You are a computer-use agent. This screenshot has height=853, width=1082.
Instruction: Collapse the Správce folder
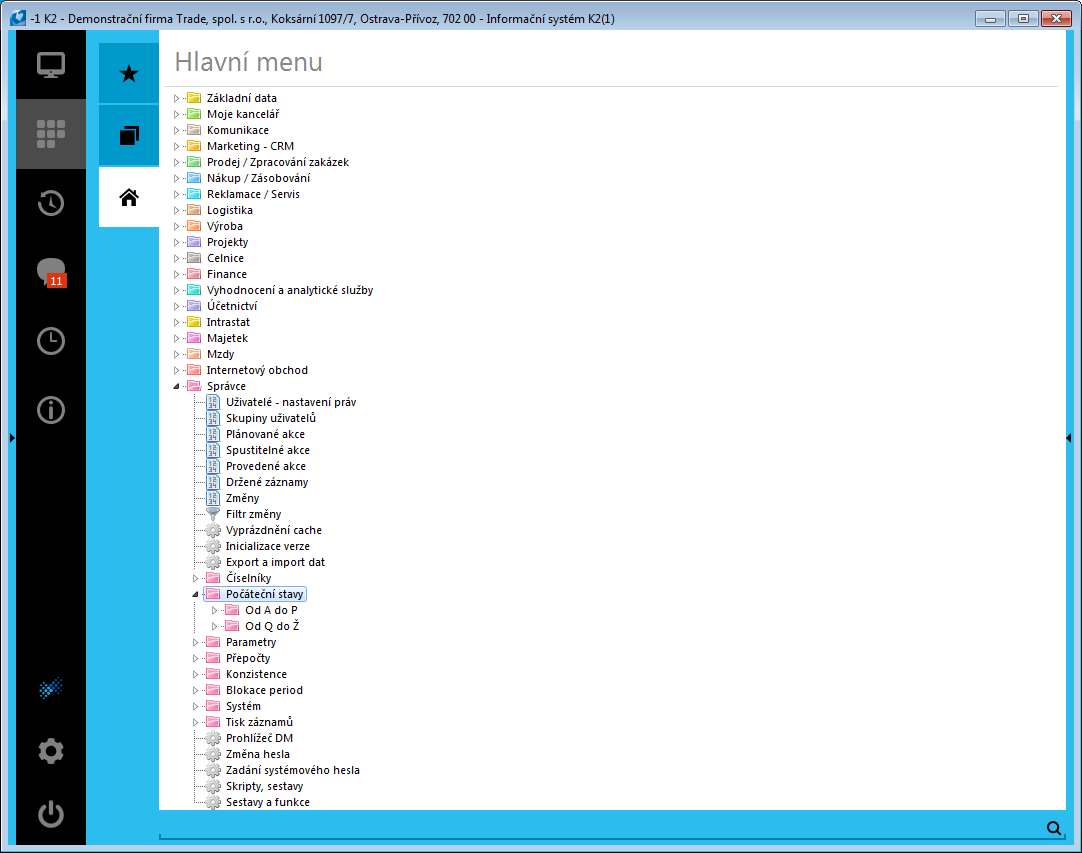[x=177, y=386]
